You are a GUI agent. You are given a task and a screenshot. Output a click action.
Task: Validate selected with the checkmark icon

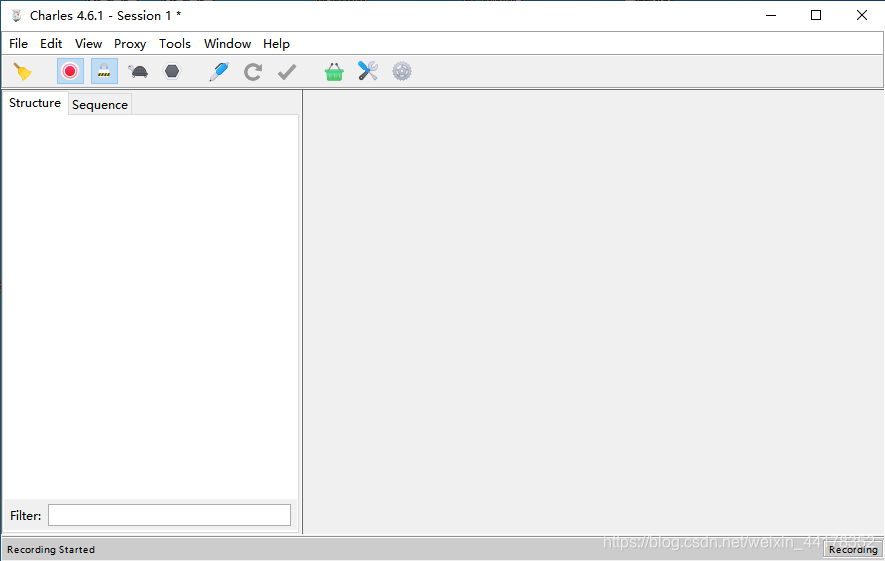(287, 72)
